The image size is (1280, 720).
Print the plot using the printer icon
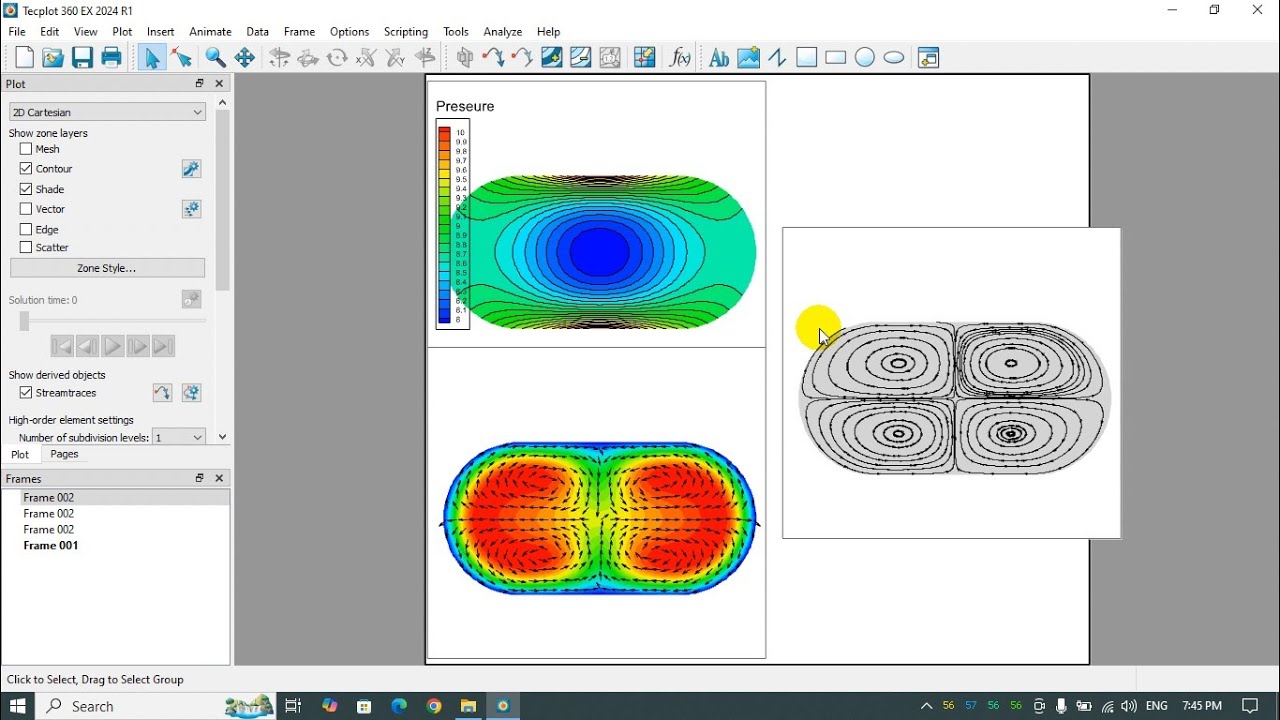click(x=111, y=58)
